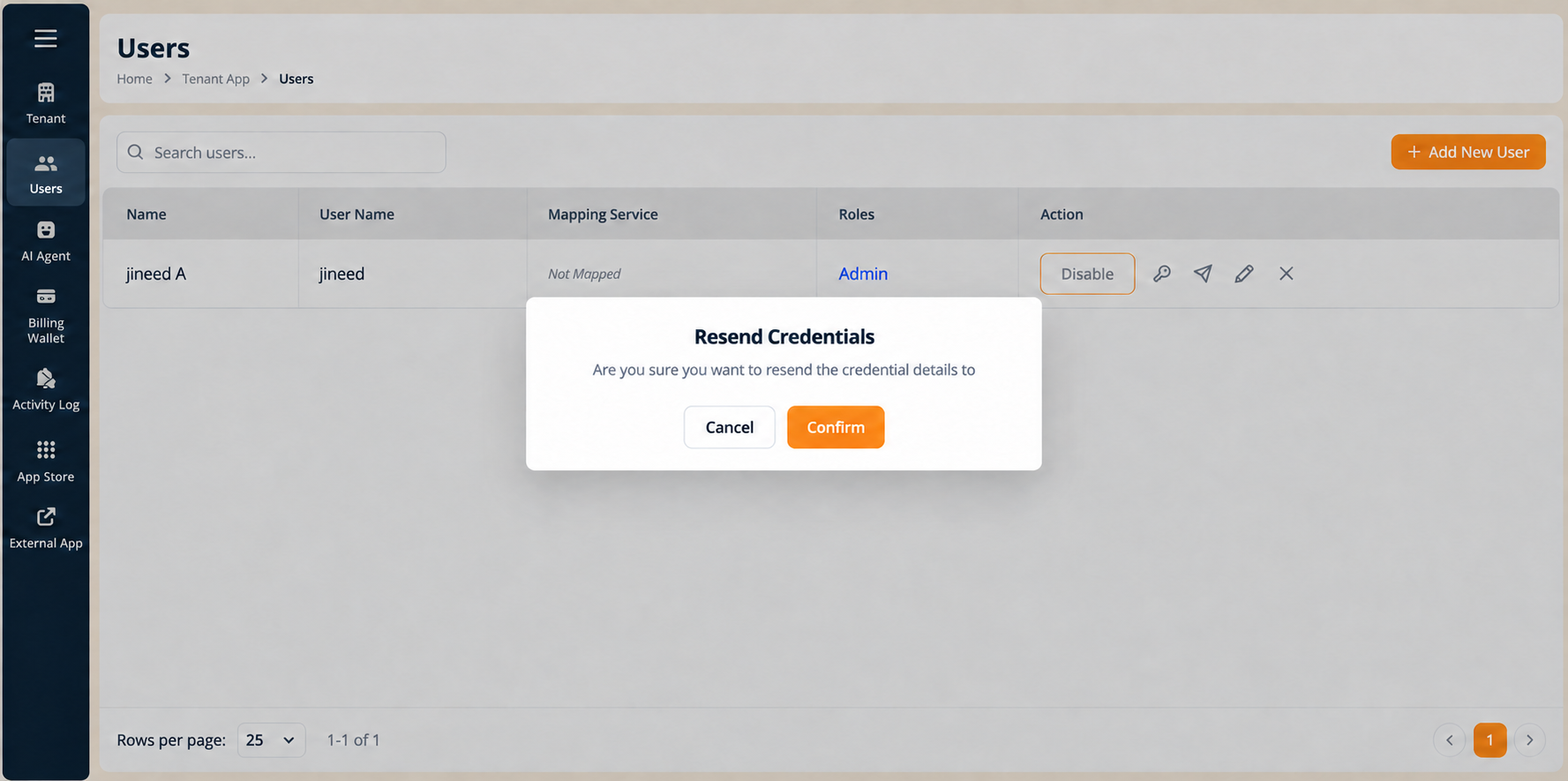This screenshot has height=781, width=1568.
Task: Open the Admin role link
Action: pyautogui.click(x=863, y=274)
